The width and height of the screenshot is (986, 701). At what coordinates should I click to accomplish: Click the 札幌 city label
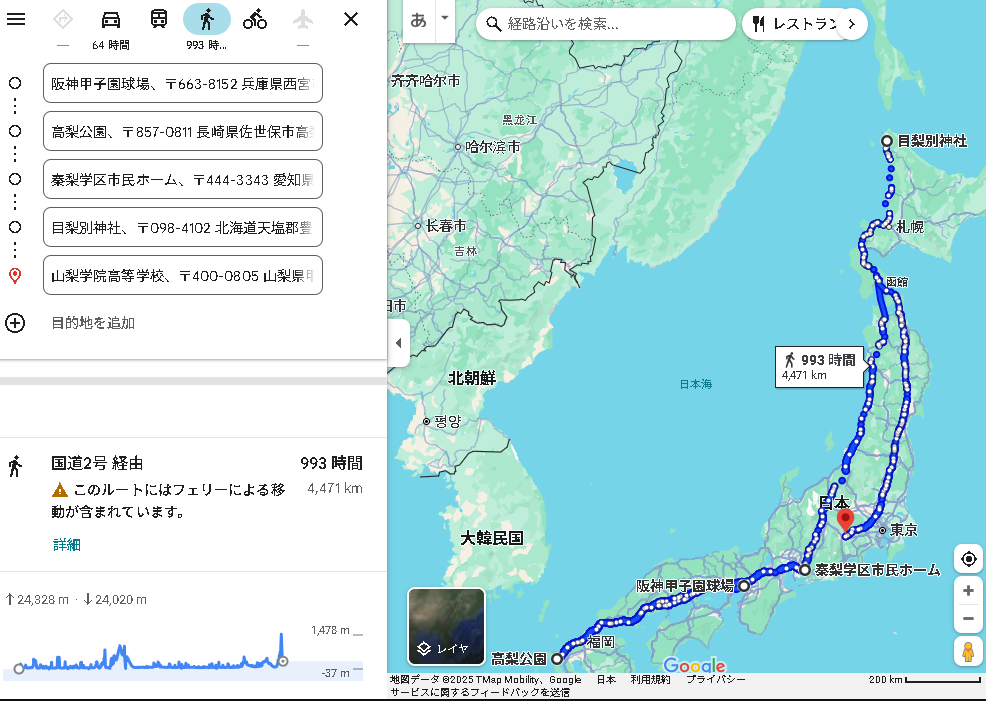tap(910, 227)
